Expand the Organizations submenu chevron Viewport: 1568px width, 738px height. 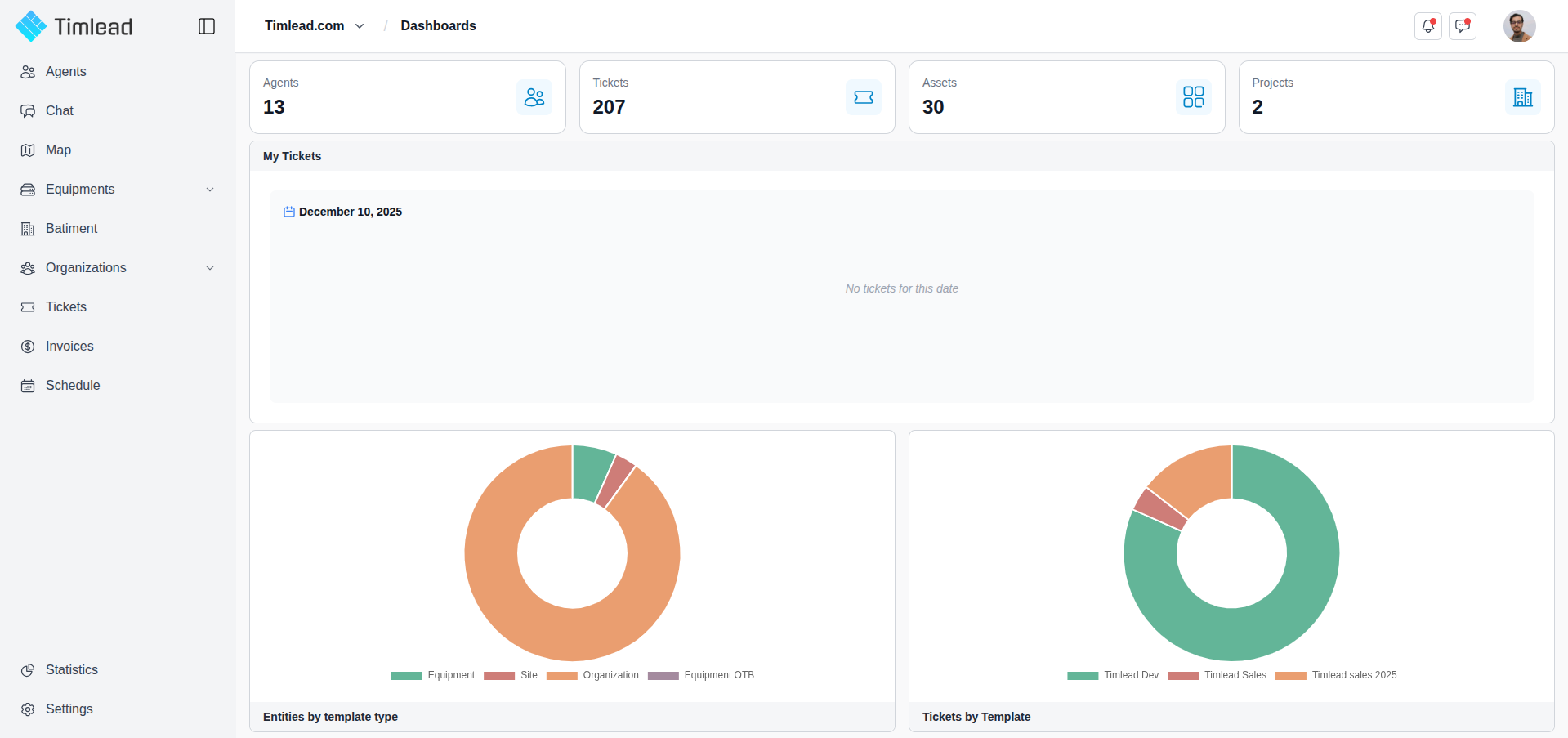click(210, 268)
